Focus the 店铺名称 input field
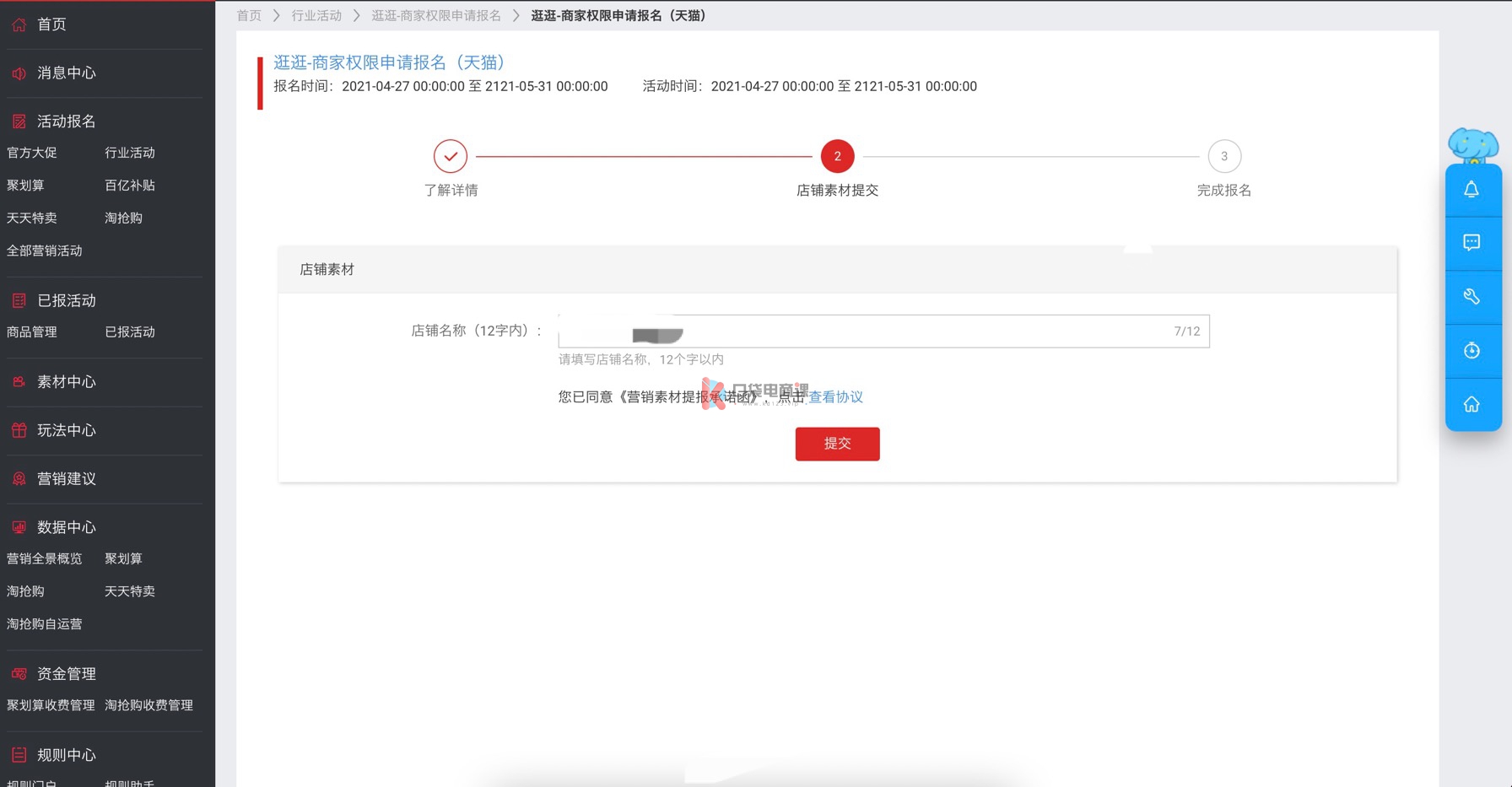Viewport: 1512px width, 787px height. [883, 332]
